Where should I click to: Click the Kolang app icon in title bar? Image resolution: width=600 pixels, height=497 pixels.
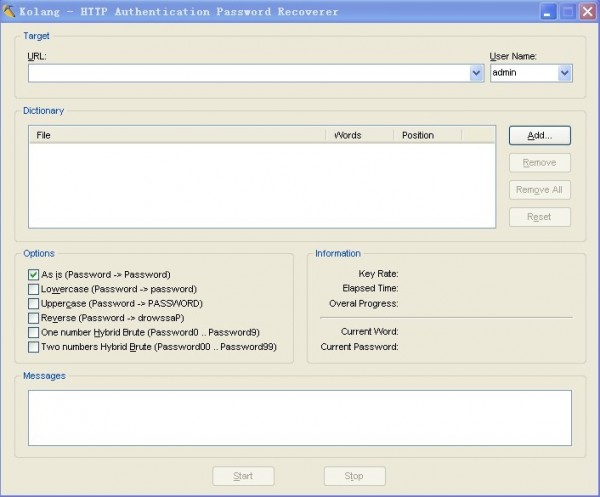click(x=10, y=11)
